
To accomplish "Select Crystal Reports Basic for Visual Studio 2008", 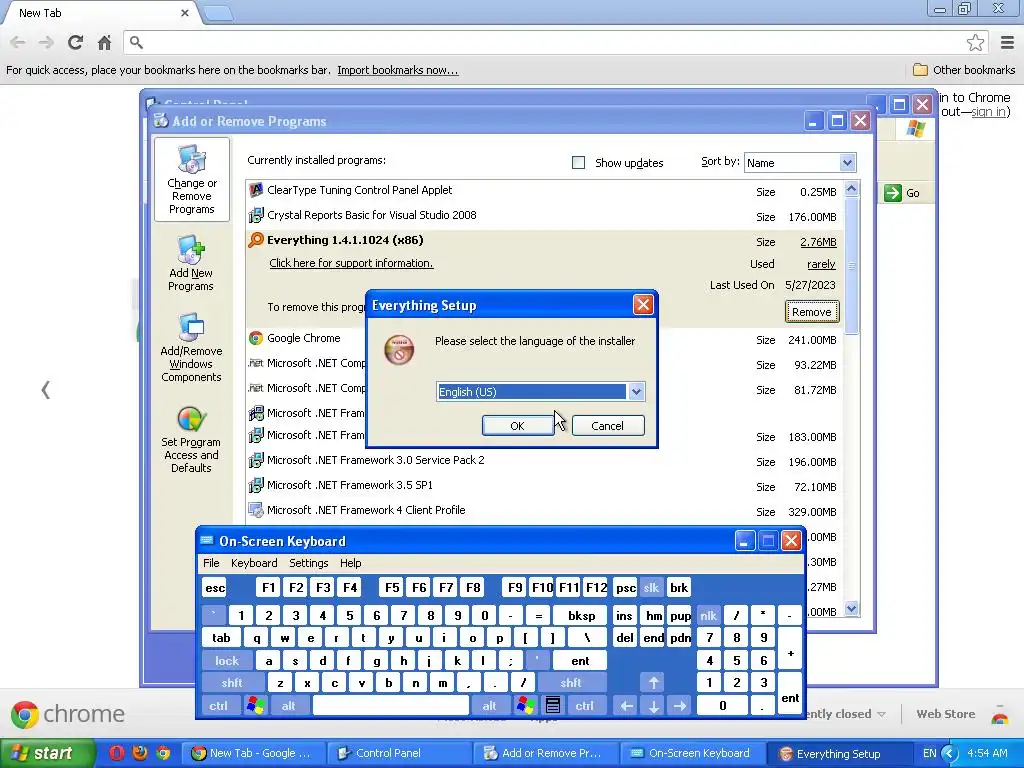I will click(x=545, y=216).
